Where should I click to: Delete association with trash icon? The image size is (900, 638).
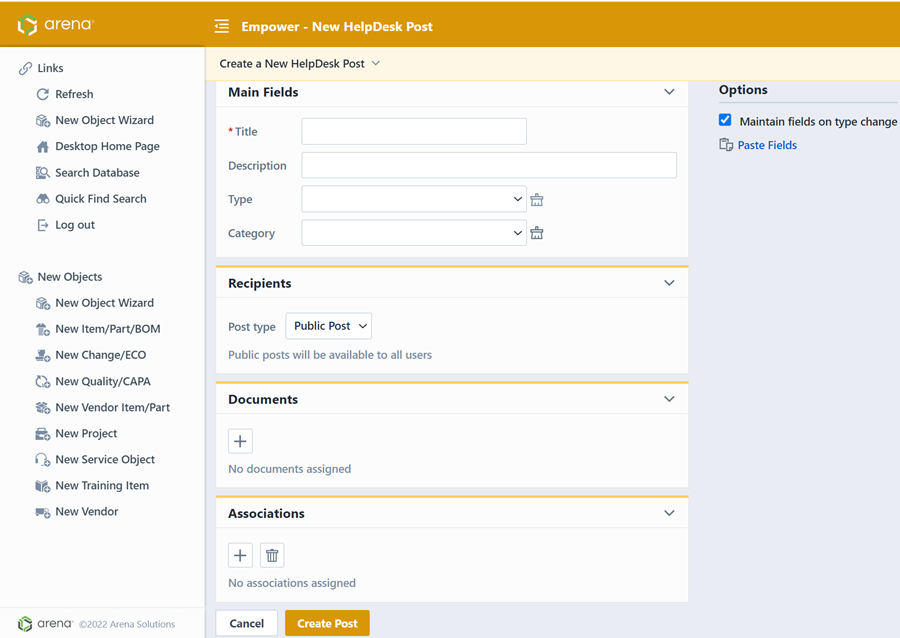(272, 555)
